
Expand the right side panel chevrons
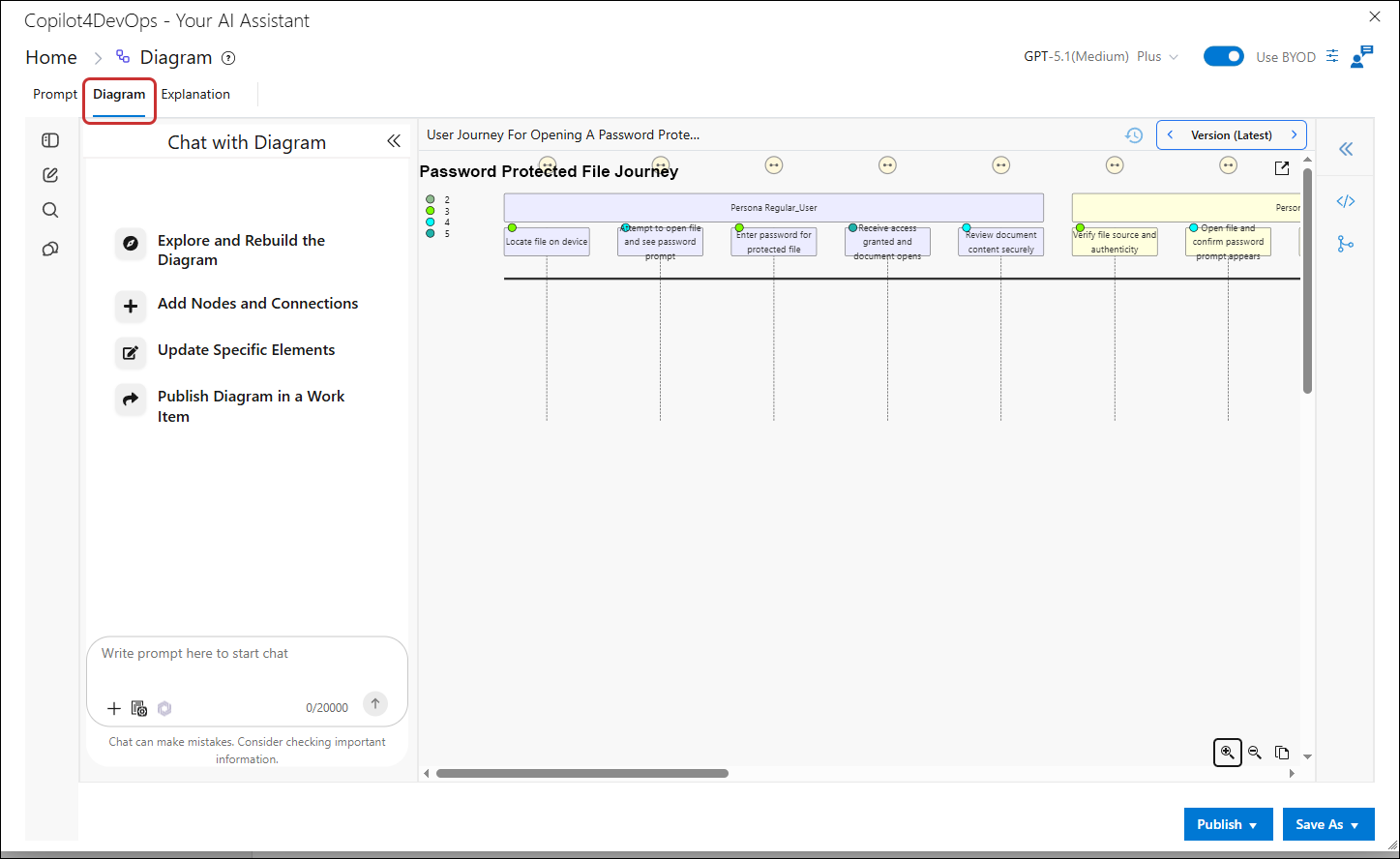click(1345, 149)
